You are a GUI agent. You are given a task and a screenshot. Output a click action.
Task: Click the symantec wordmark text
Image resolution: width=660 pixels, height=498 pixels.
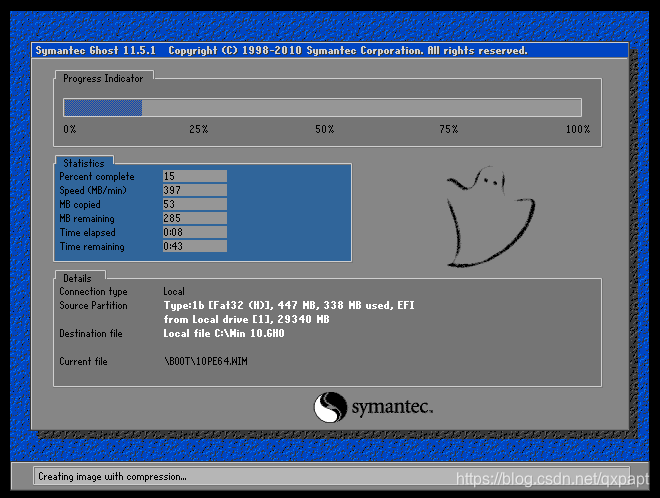[392, 407]
